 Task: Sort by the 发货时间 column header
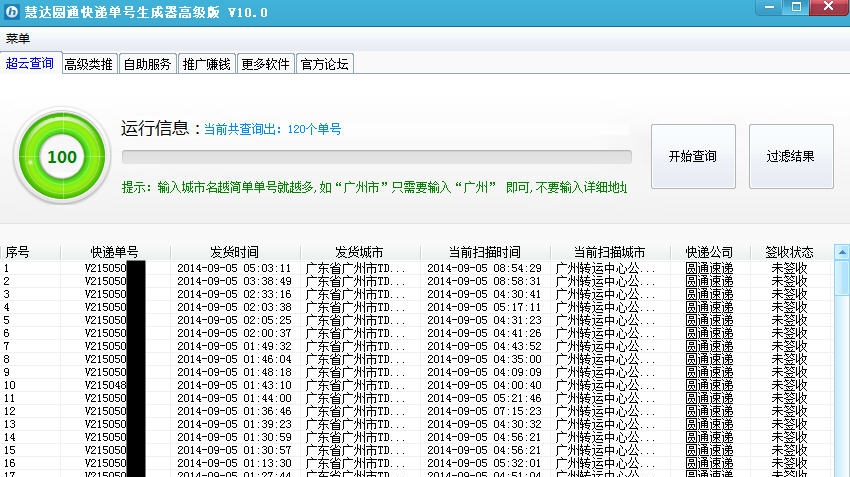[234, 252]
